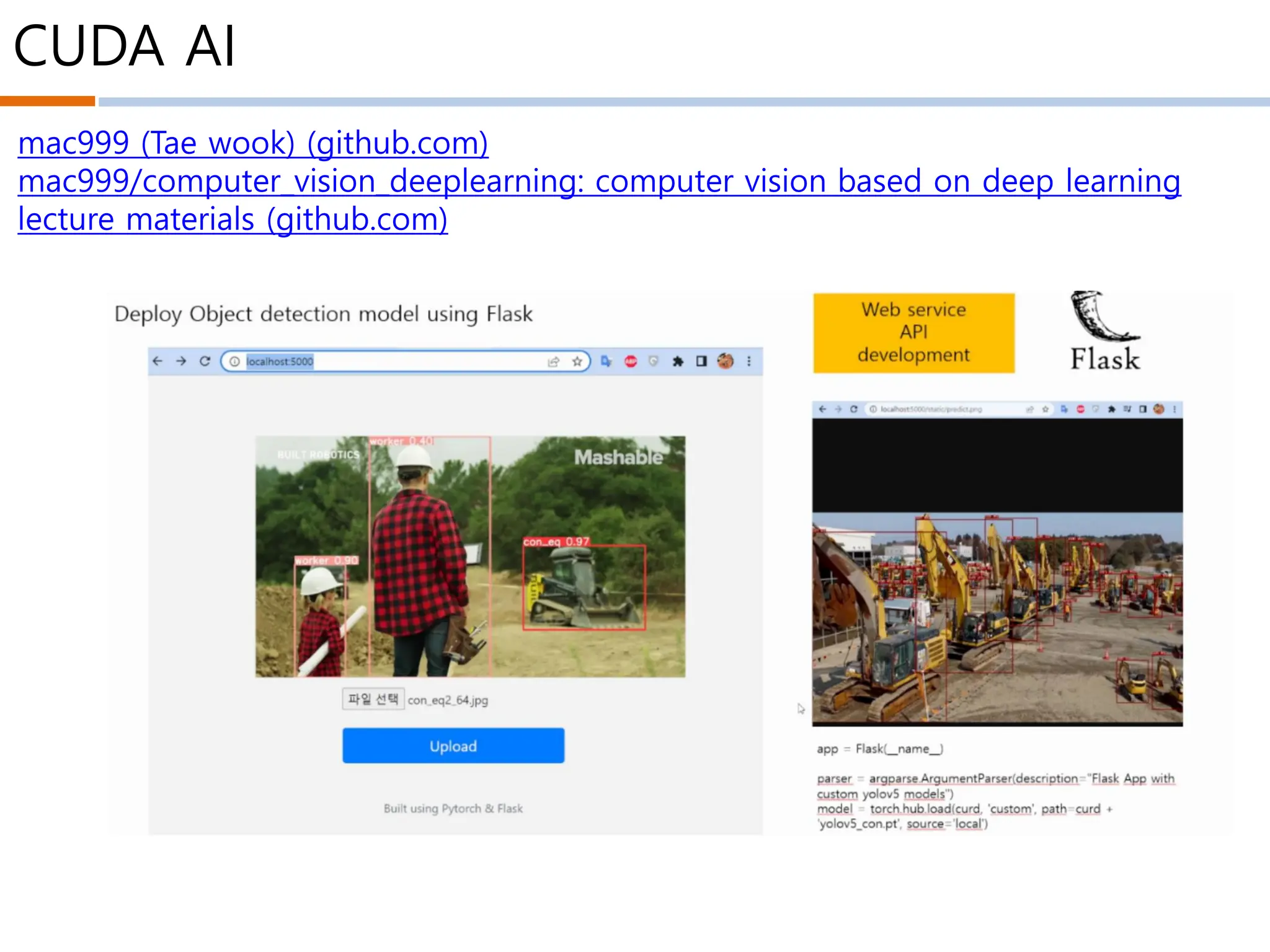Open the Google Translate extension icon
Viewport: 1270px width, 952px height.
click(x=606, y=361)
